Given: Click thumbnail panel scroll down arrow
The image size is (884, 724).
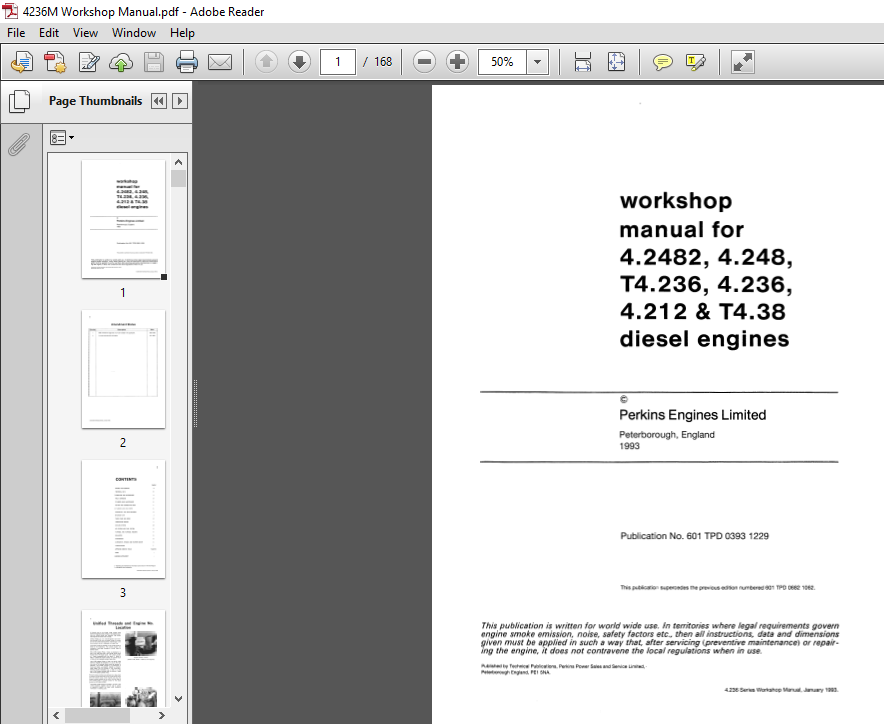Looking at the screenshot, I should click(x=179, y=699).
